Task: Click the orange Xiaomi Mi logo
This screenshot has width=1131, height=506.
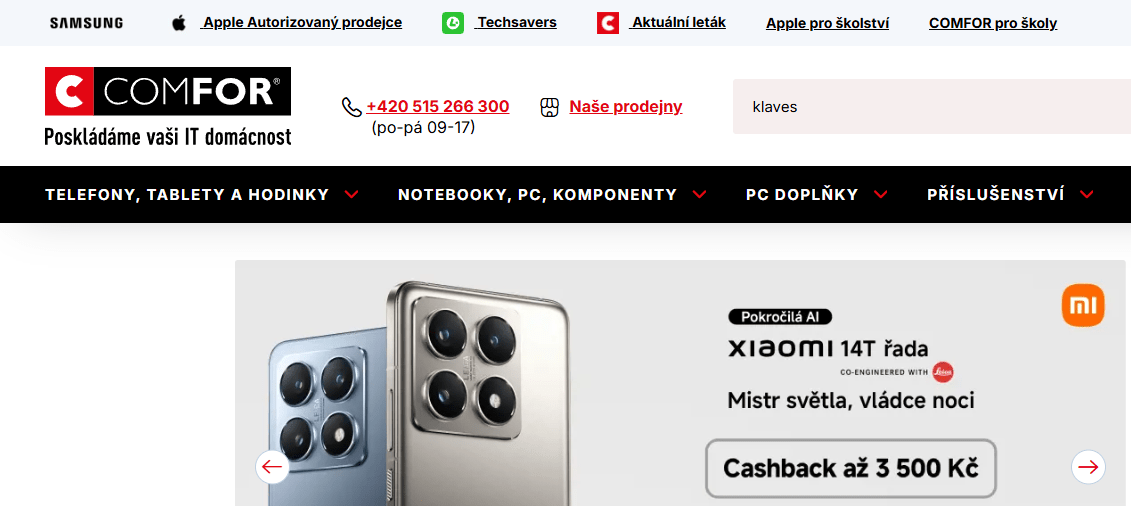Action: click(1083, 305)
